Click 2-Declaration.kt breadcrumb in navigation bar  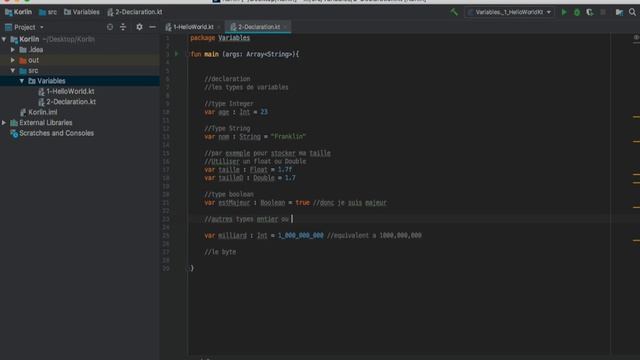point(135,12)
